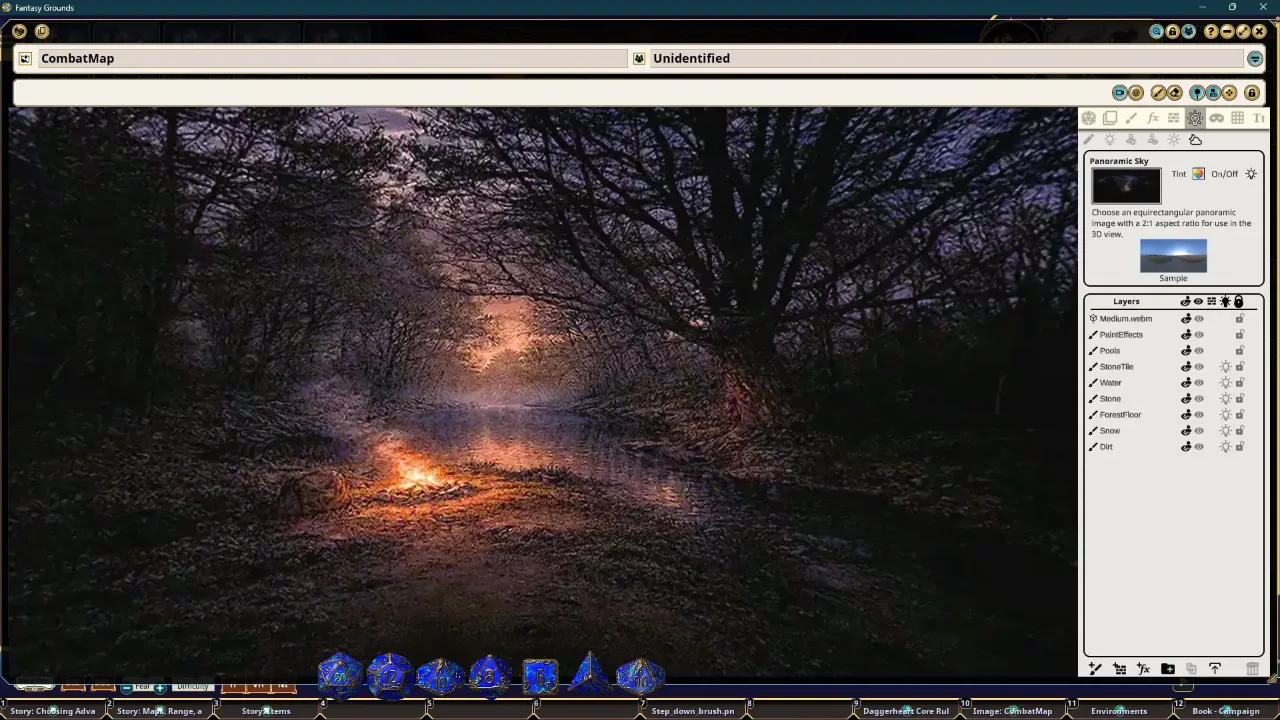Image resolution: width=1280 pixels, height=720 pixels.
Task: Select the Water layer name
Action: pos(1110,383)
